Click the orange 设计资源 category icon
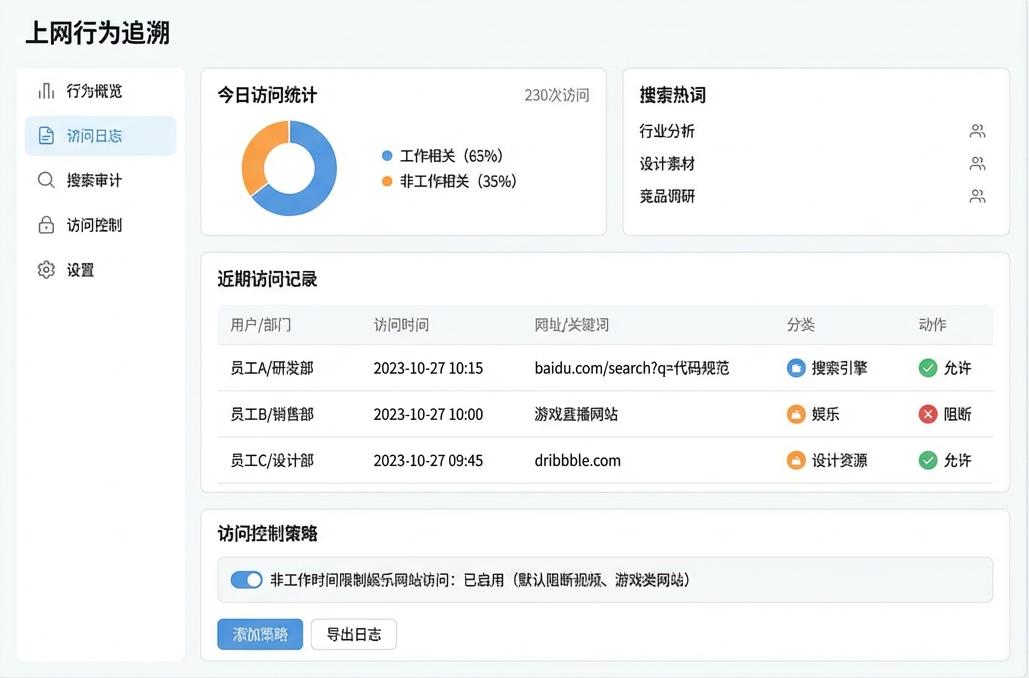Viewport: 1029px width, 678px height. [x=795, y=461]
